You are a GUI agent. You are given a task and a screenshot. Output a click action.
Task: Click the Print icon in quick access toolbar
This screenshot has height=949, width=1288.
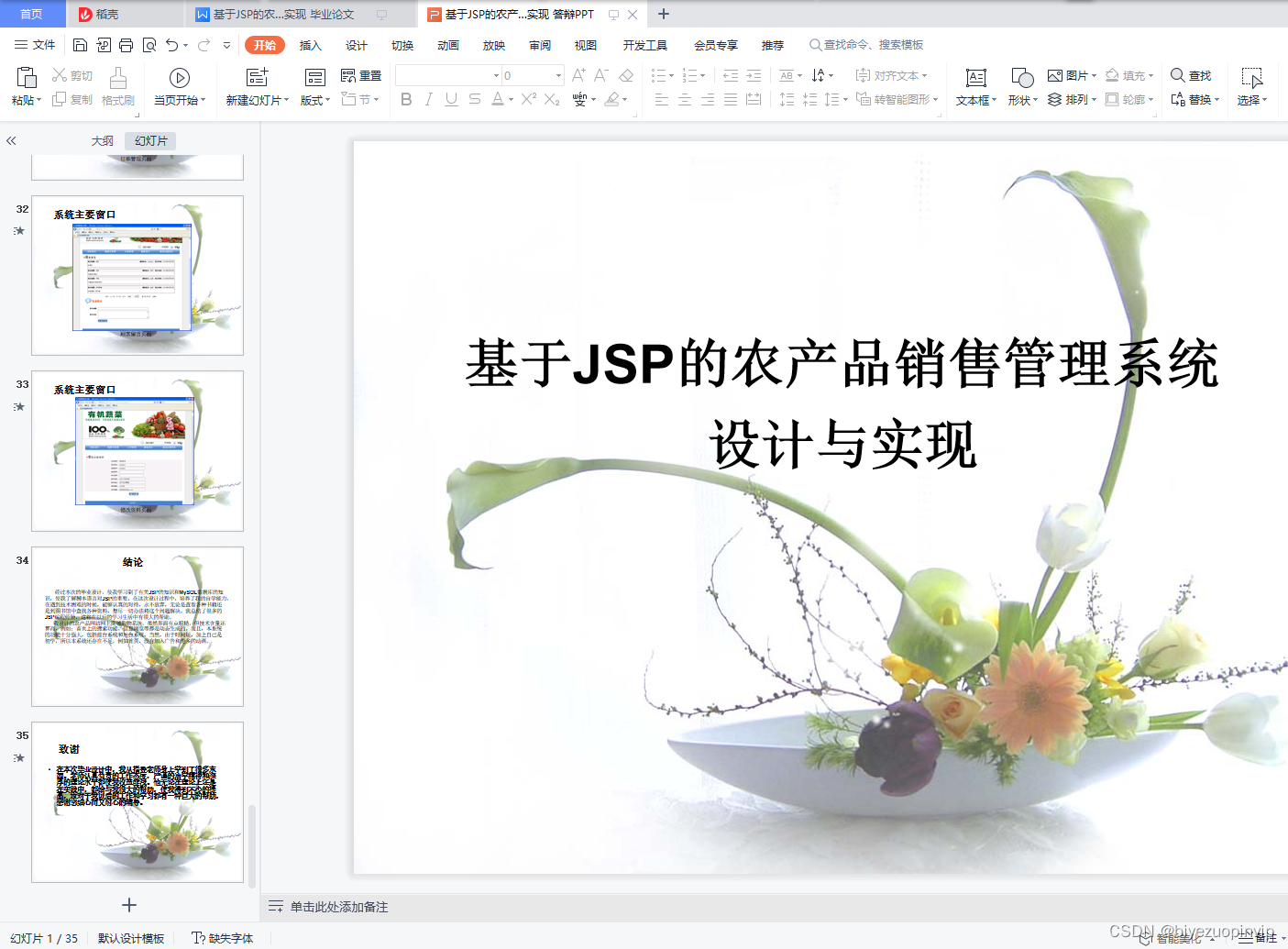[126, 45]
